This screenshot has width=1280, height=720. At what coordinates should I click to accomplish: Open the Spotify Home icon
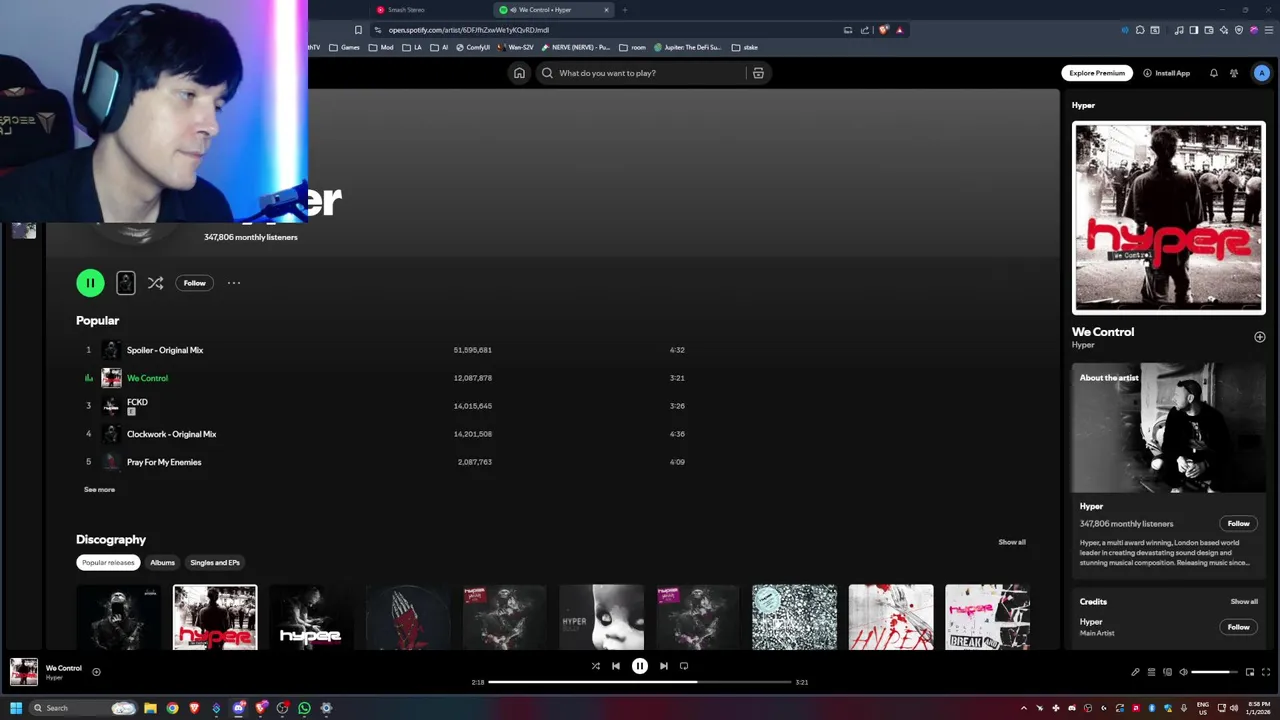tap(519, 73)
